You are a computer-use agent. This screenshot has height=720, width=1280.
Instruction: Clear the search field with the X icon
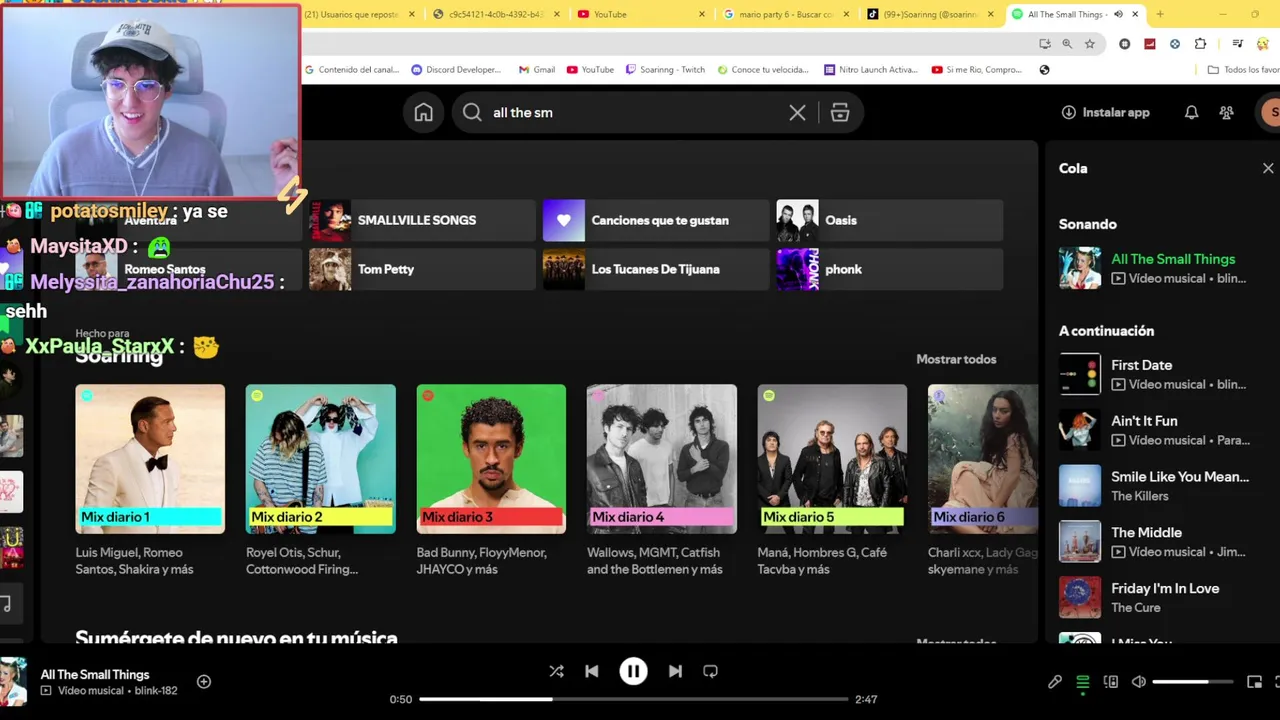[797, 113]
